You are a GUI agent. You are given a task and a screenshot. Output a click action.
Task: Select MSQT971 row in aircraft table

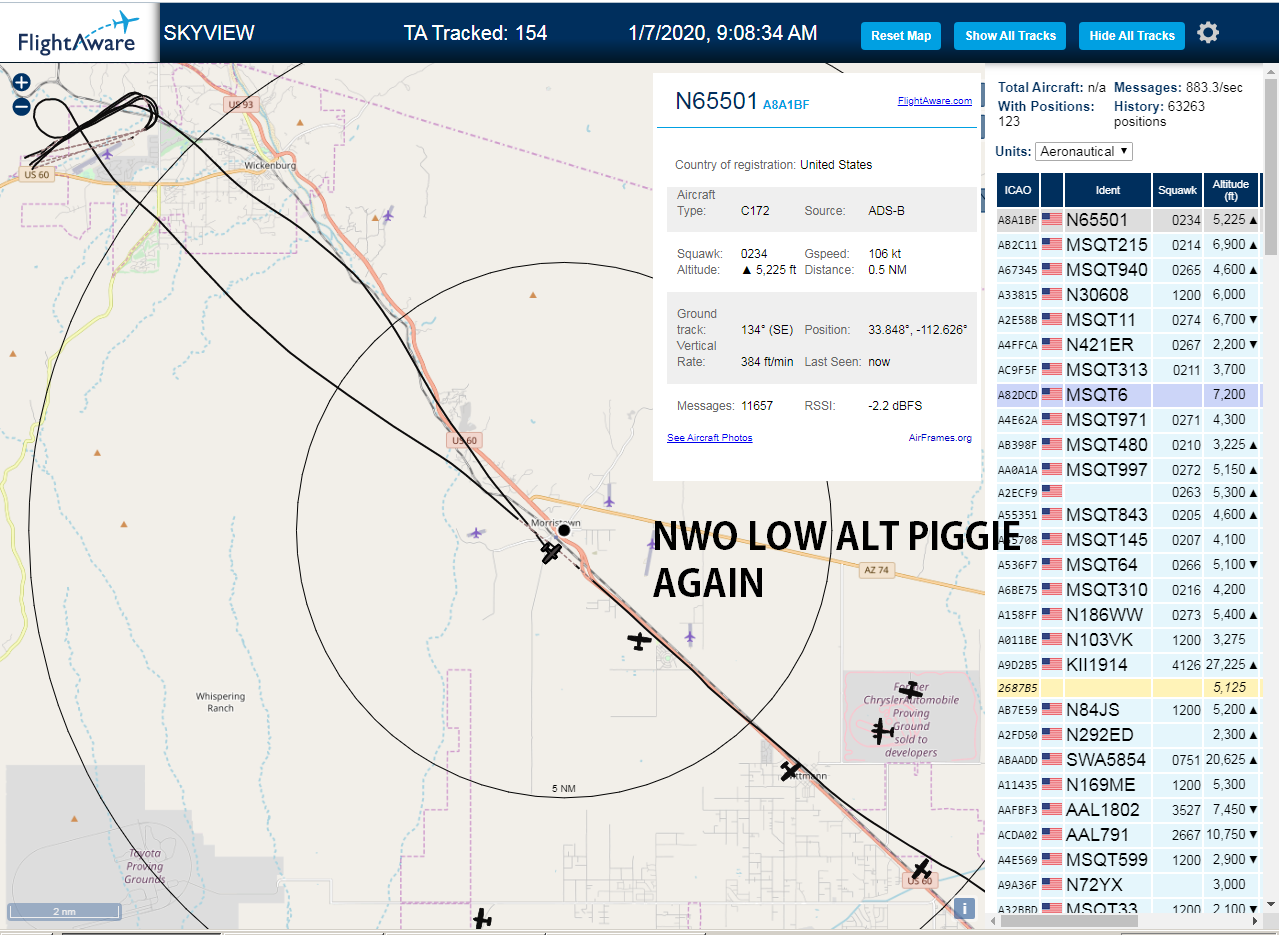click(1128, 420)
